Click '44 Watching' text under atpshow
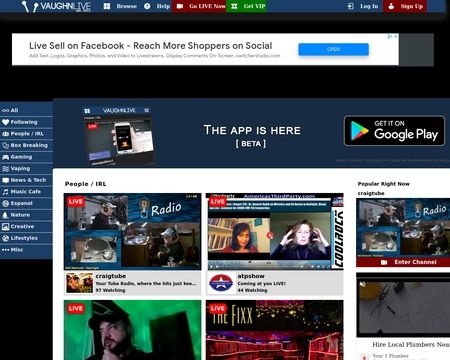Screen dimensions: 450x360 click(252, 290)
